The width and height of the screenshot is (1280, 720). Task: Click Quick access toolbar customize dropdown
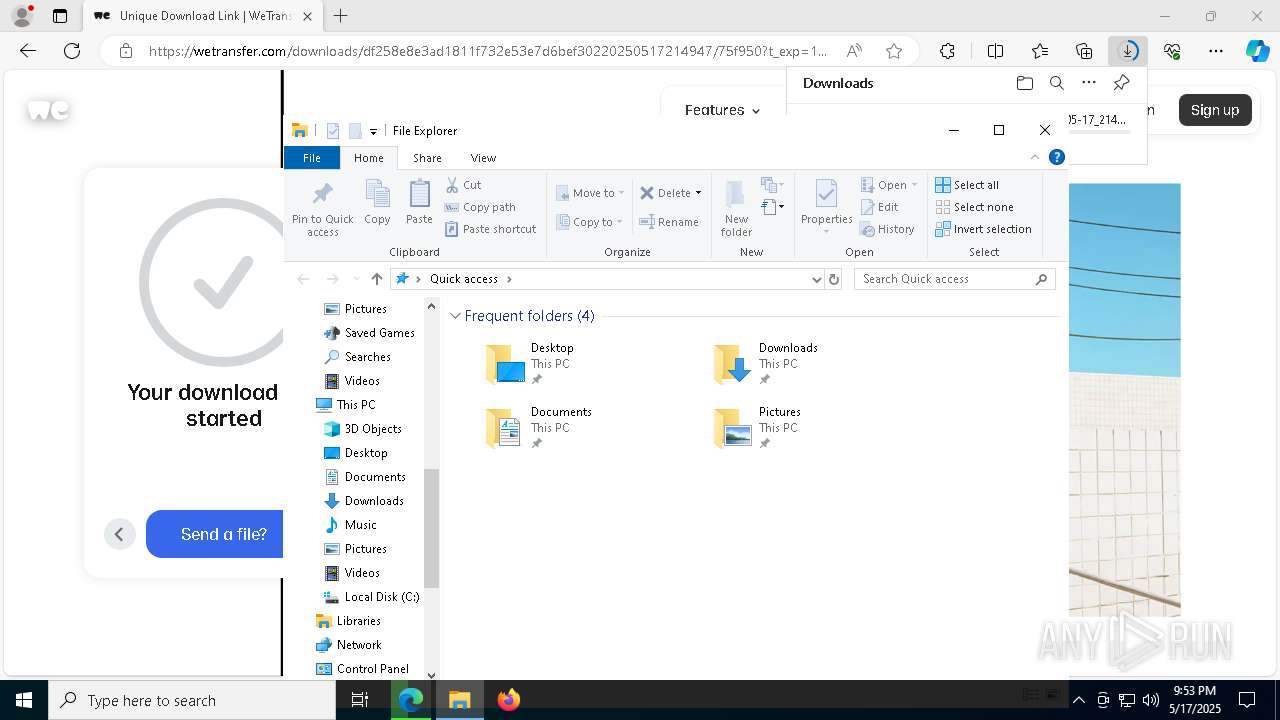(x=373, y=131)
